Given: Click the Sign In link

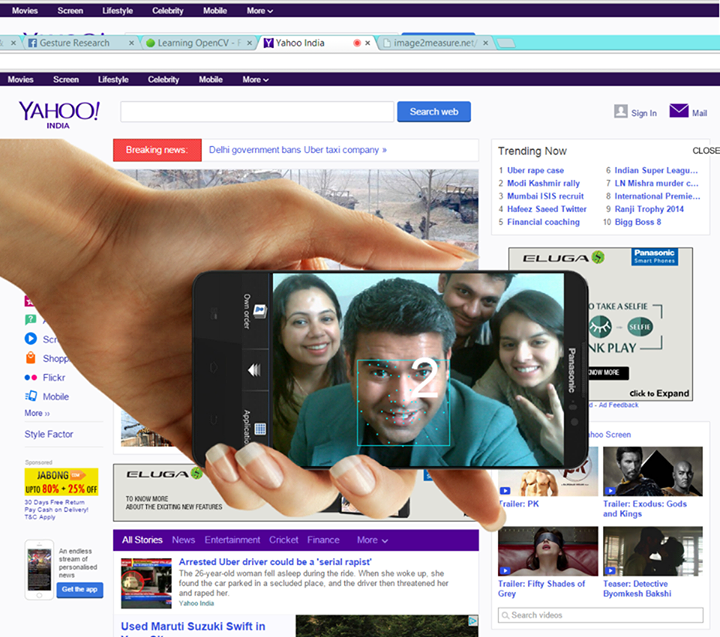Looking at the screenshot, I should click(644, 113).
